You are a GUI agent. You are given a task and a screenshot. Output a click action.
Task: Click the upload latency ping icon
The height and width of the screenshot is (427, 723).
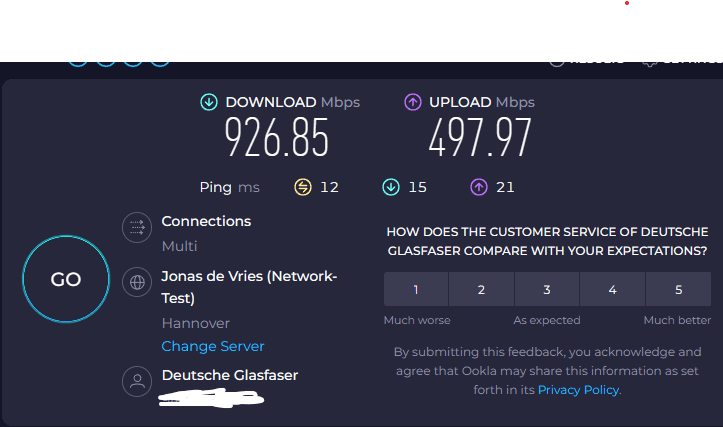tap(479, 187)
